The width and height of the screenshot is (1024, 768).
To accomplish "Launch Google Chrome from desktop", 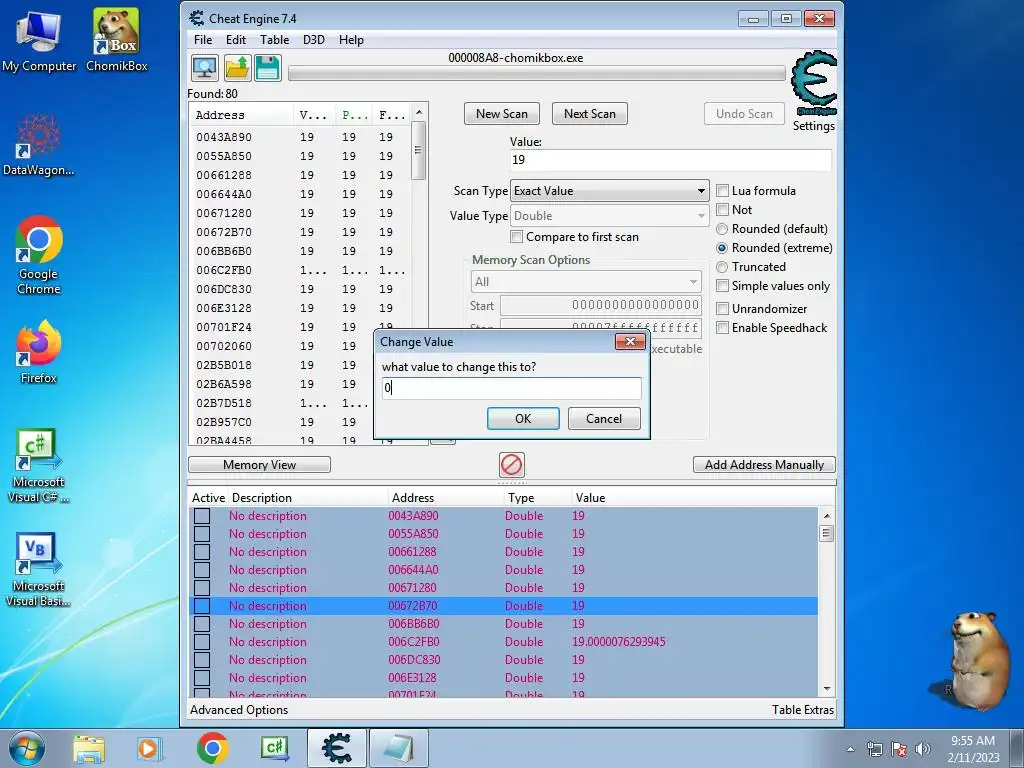I will click(x=39, y=256).
